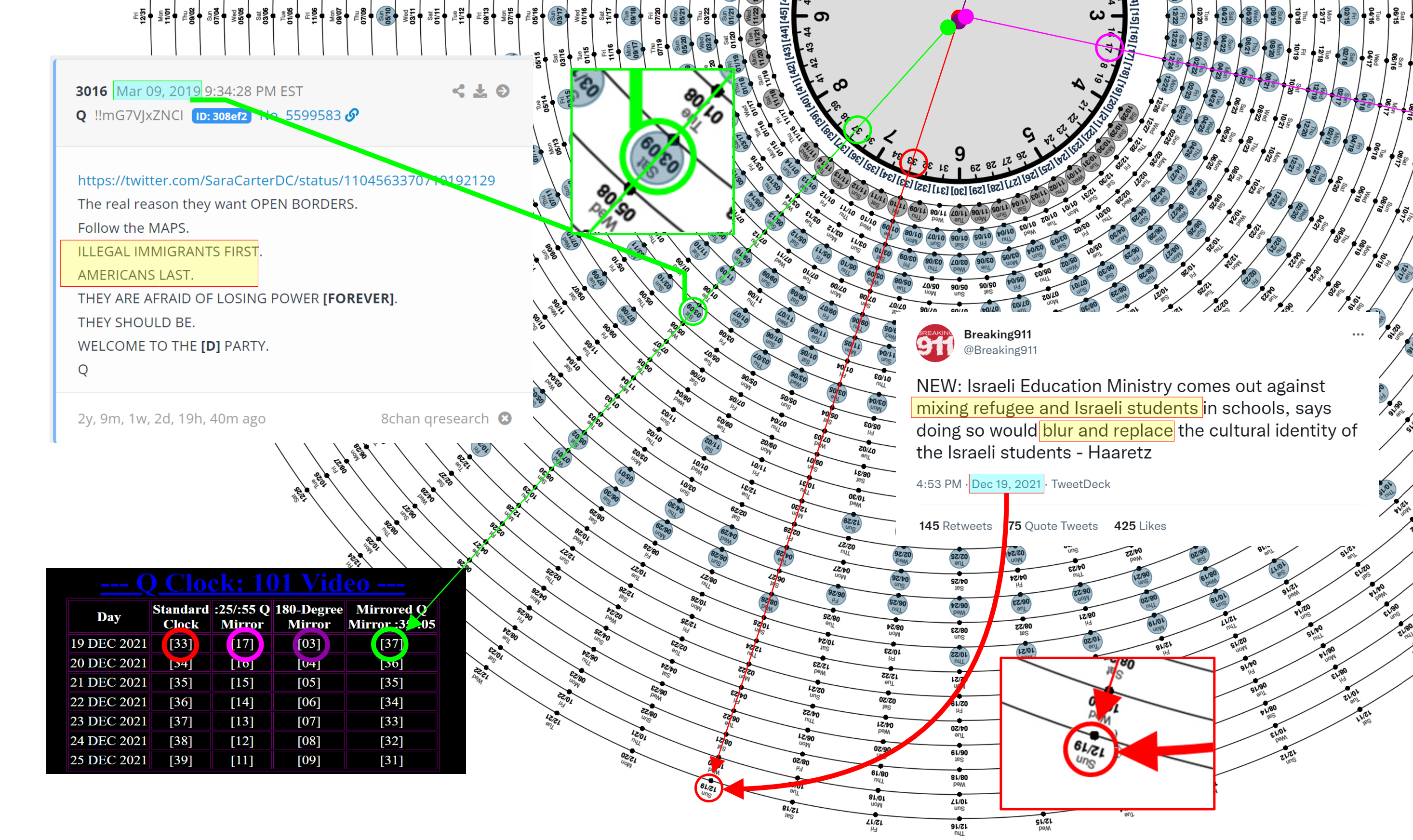
Task: Click the 24 DEC 2021 row label
Action: tap(108, 740)
